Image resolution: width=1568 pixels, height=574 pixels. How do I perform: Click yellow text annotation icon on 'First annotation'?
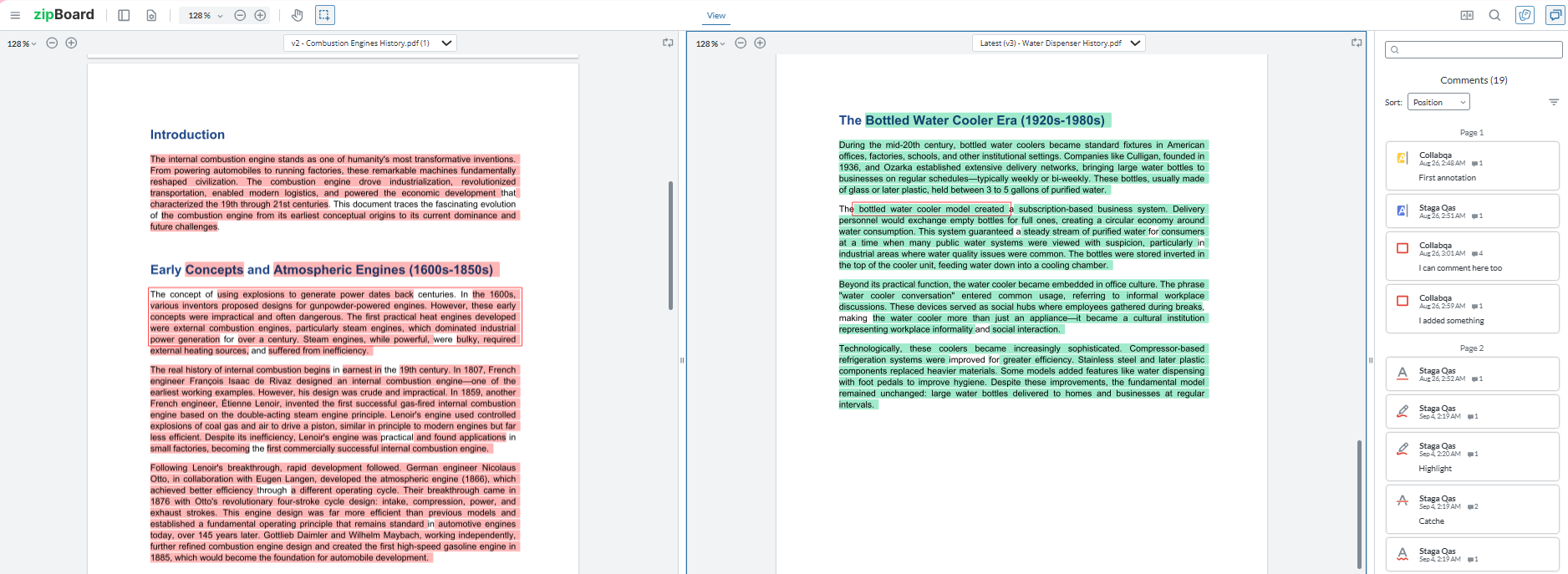pos(1403,158)
